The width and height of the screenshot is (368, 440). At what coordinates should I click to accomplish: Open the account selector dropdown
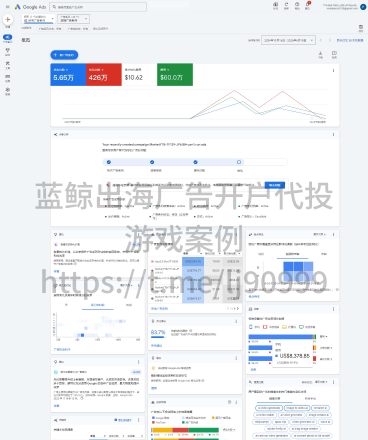tap(38, 19)
